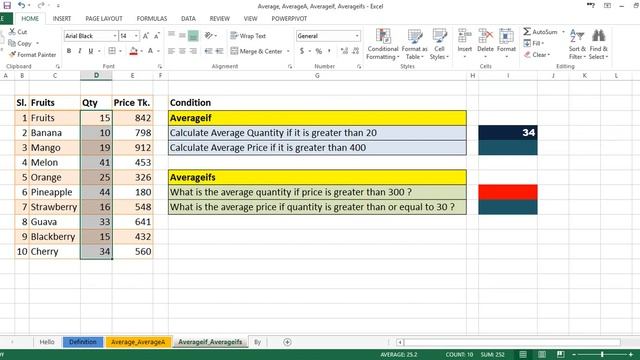Toggle align text left
The image size is (640, 360).
[171, 51]
